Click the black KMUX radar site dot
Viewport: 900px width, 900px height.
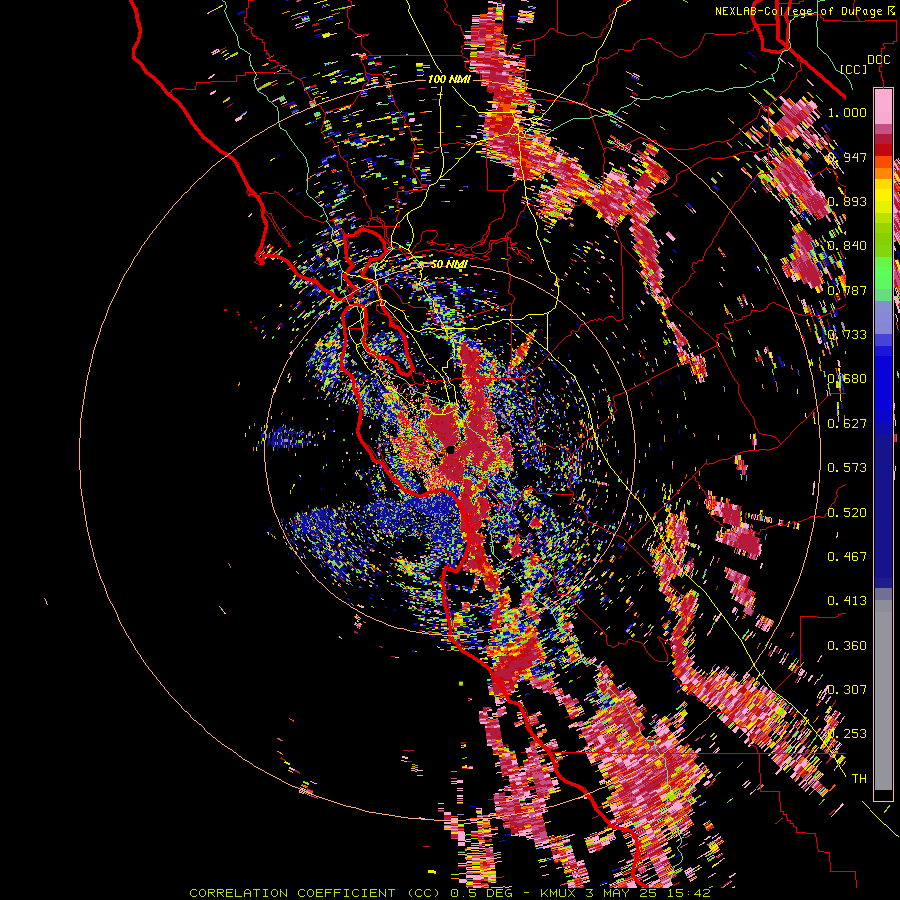[451, 449]
